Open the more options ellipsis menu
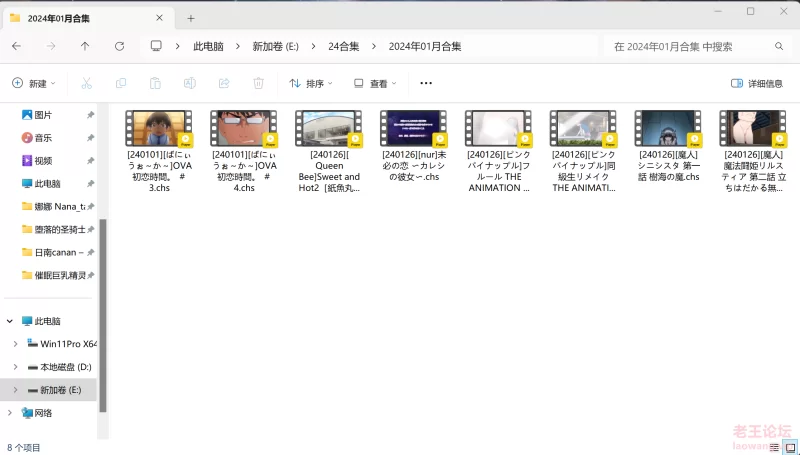Screen dimensions: 800x455 pos(426,84)
